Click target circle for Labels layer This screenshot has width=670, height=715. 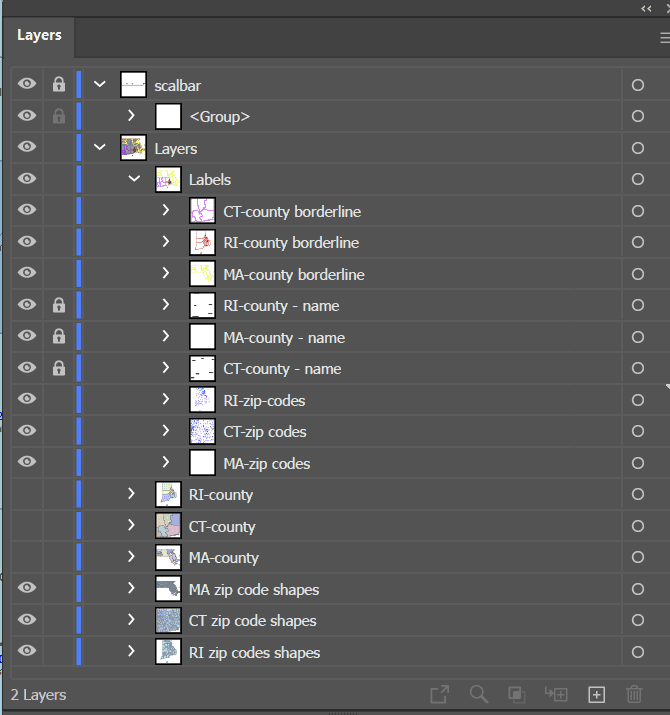[638, 179]
